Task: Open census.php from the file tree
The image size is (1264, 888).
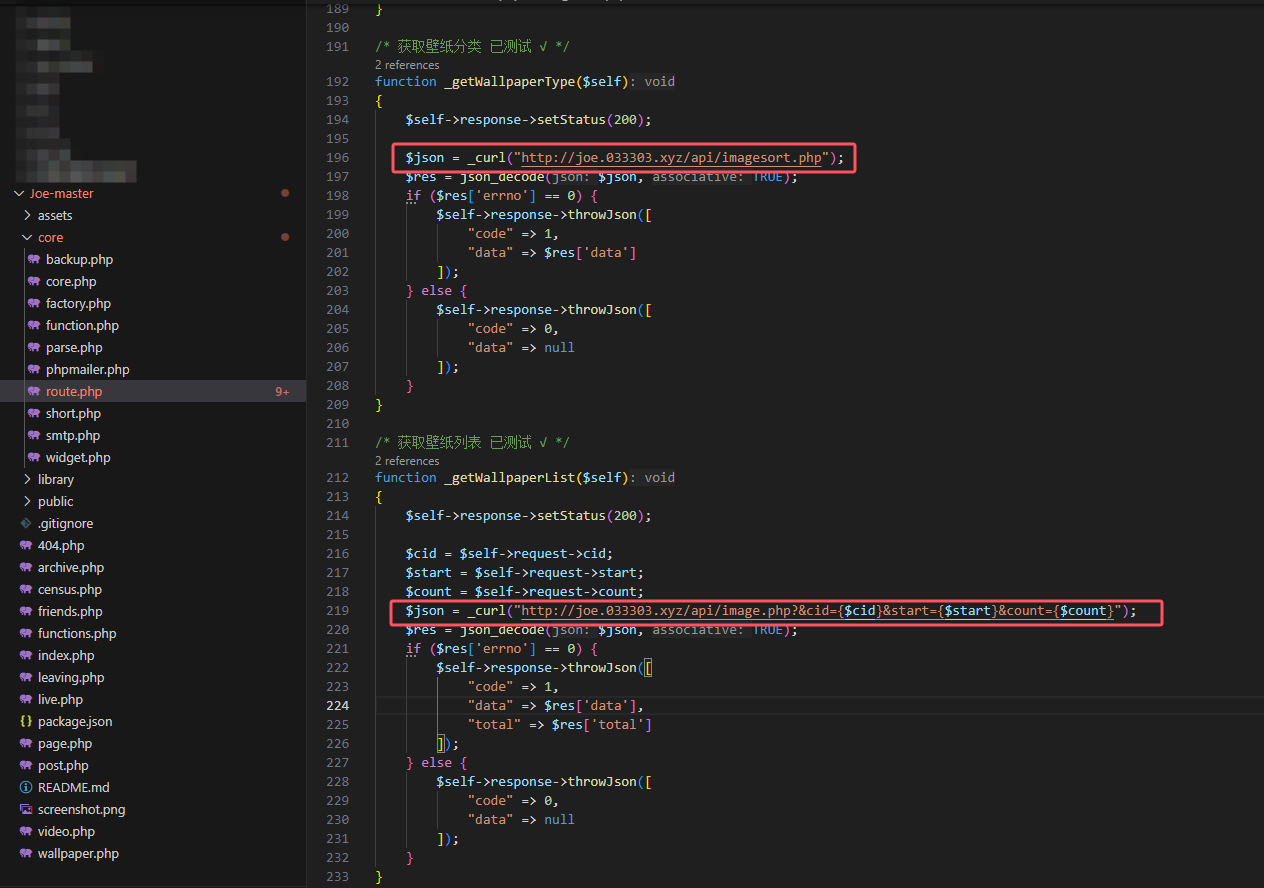Action: 70,589
